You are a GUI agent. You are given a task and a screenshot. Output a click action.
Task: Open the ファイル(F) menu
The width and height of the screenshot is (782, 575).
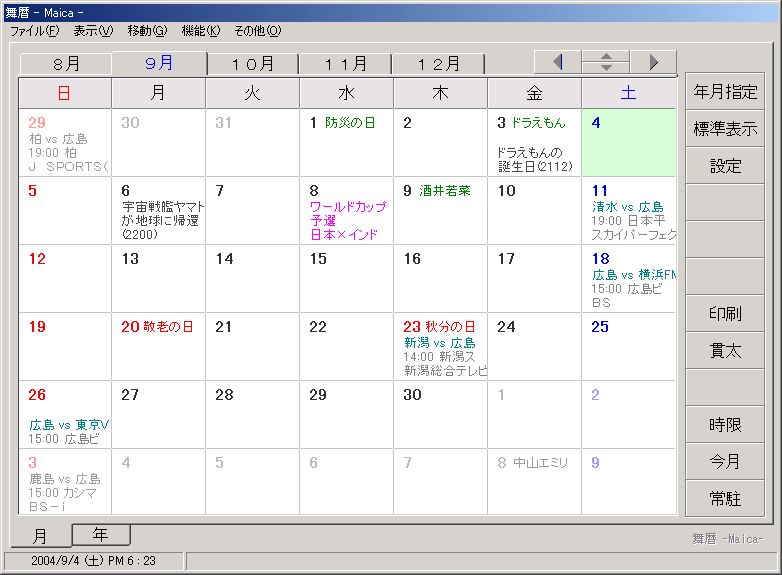tap(34, 31)
